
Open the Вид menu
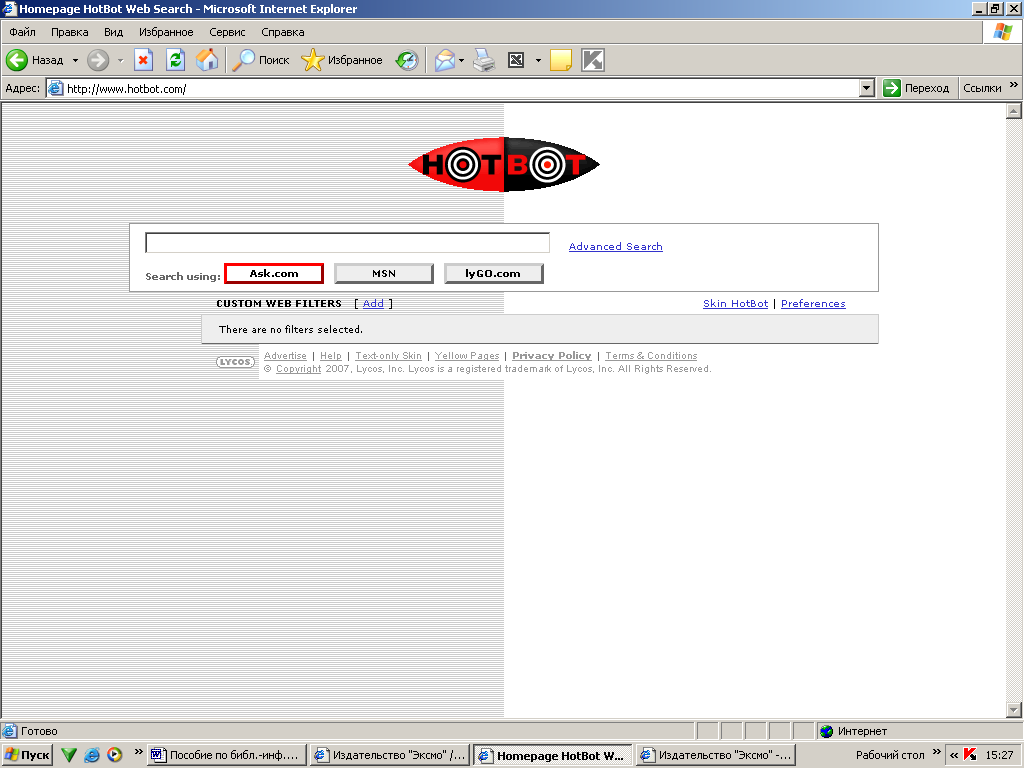[x=113, y=32]
